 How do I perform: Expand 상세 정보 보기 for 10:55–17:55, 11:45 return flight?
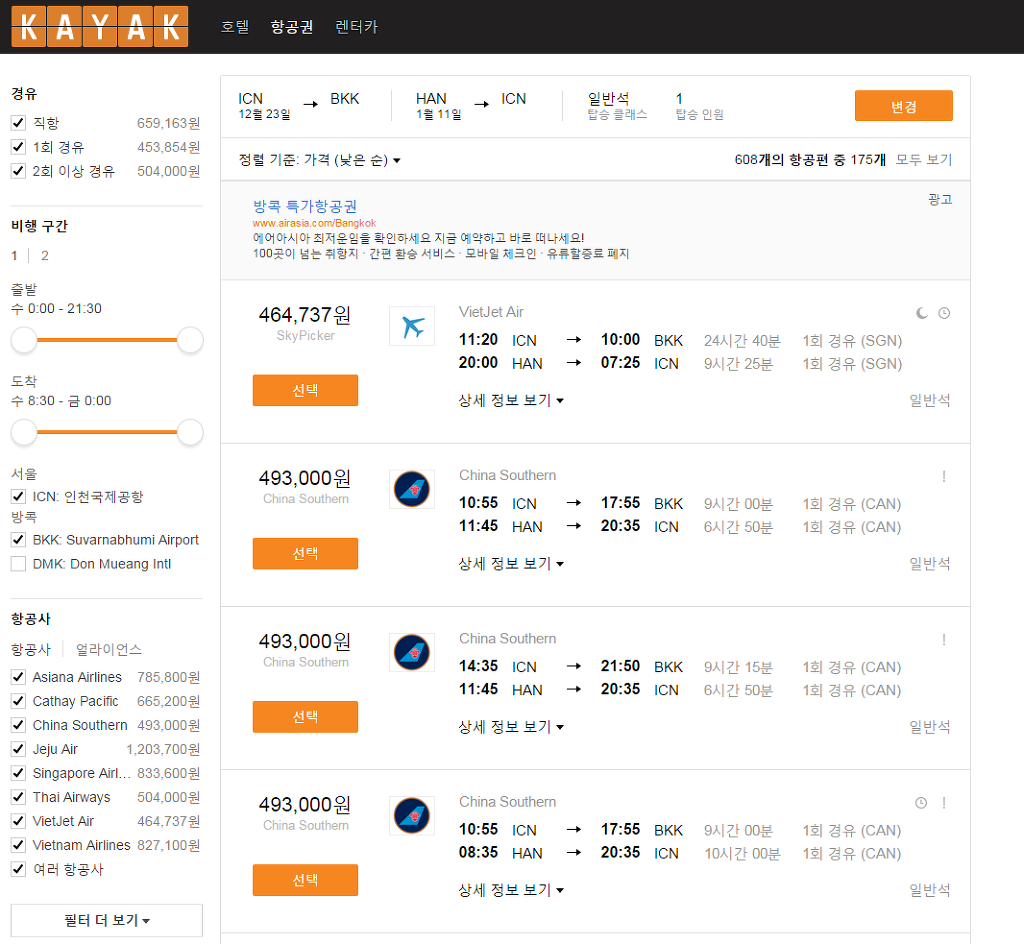click(511, 563)
